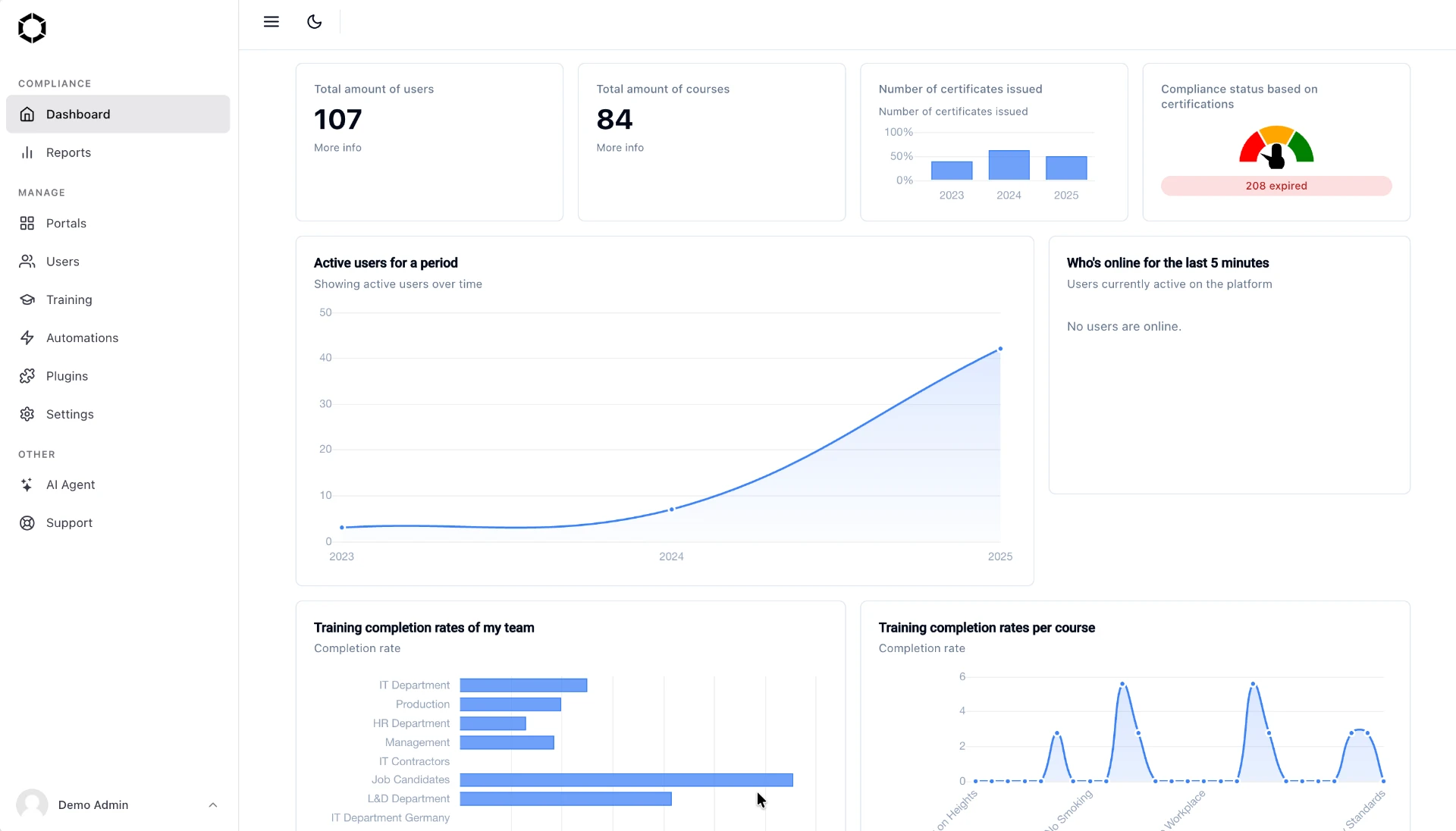Open the Reports menu item

coord(118,152)
